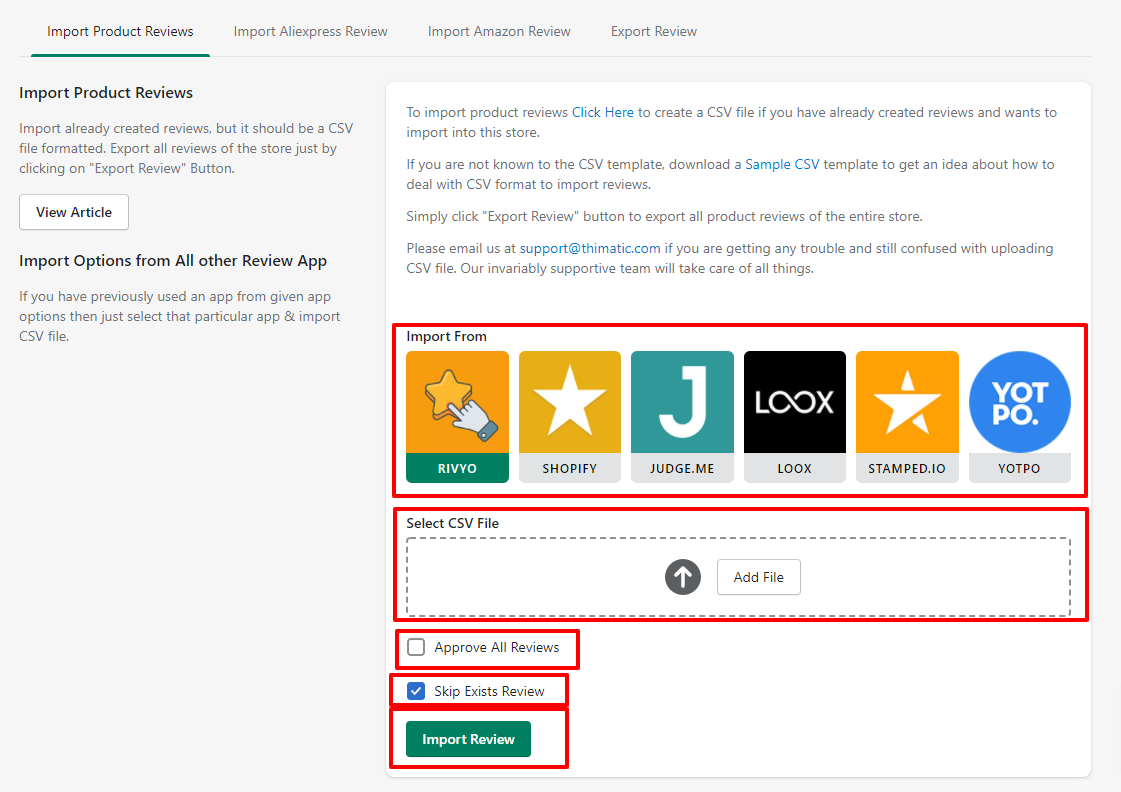Choose Stamped.io as the import source
The height and width of the screenshot is (792, 1121).
[x=907, y=417]
